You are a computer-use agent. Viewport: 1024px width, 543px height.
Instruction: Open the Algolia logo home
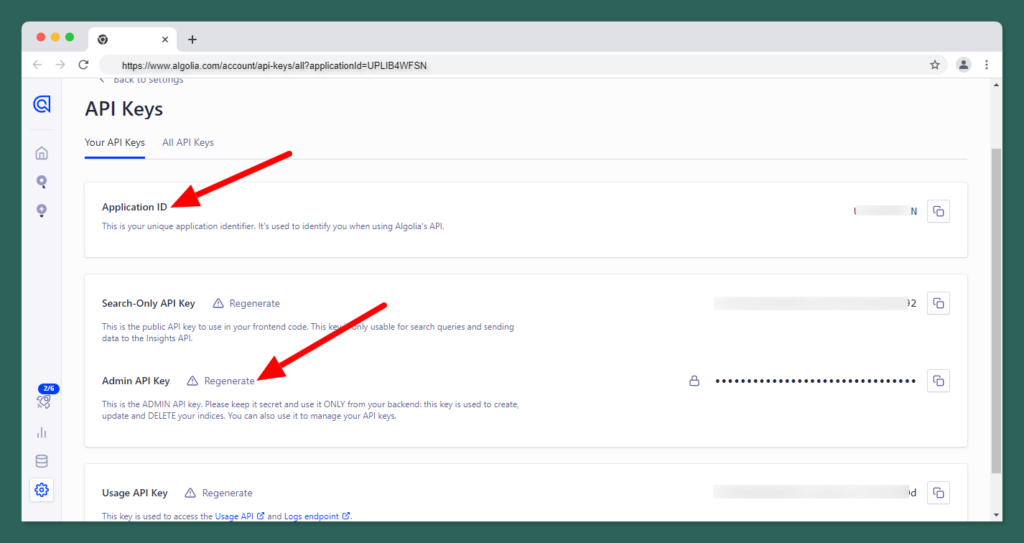pyautogui.click(x=42, y=105)
